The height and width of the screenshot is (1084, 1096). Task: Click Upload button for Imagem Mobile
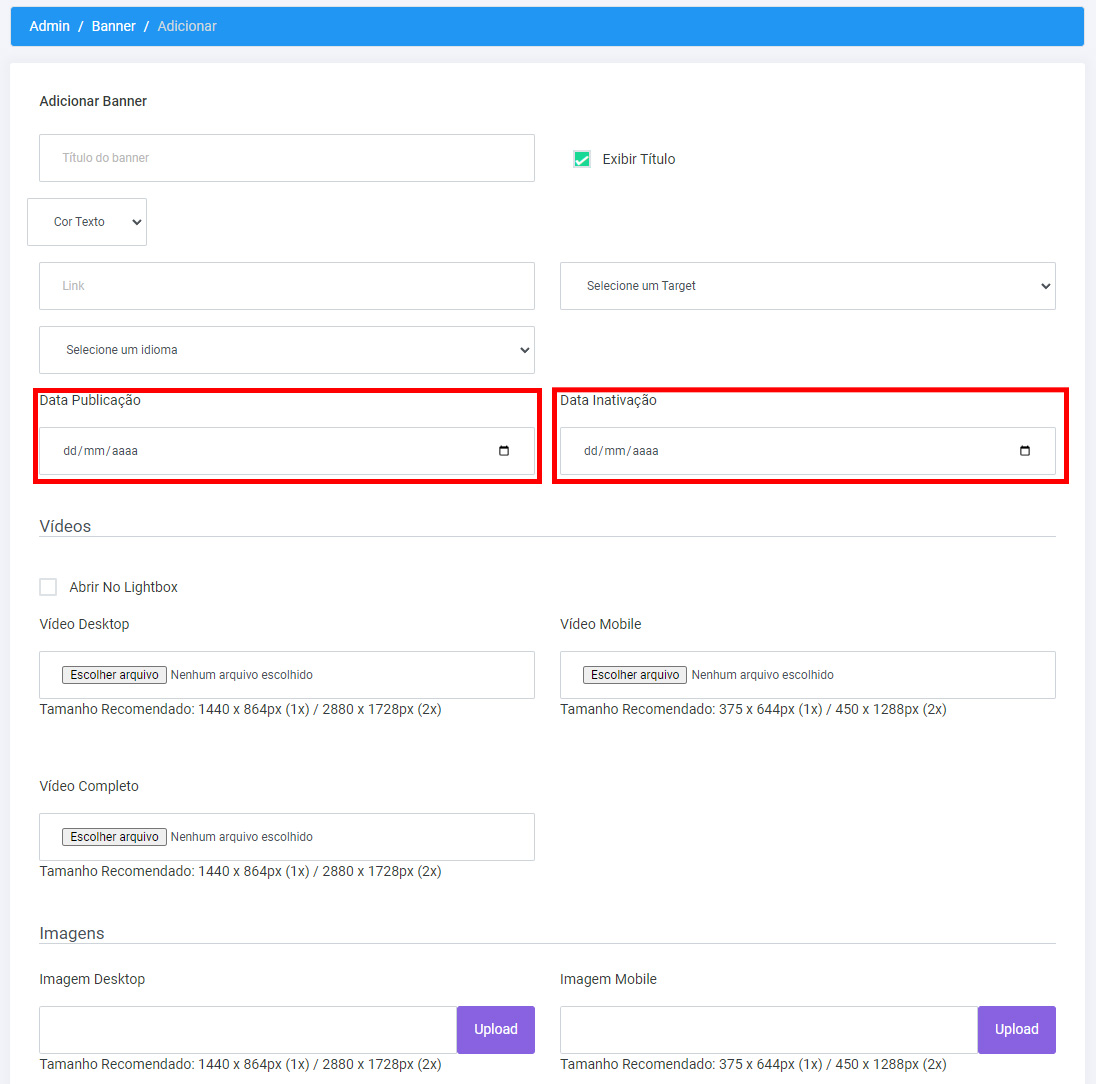(x=1016, y=1029)
